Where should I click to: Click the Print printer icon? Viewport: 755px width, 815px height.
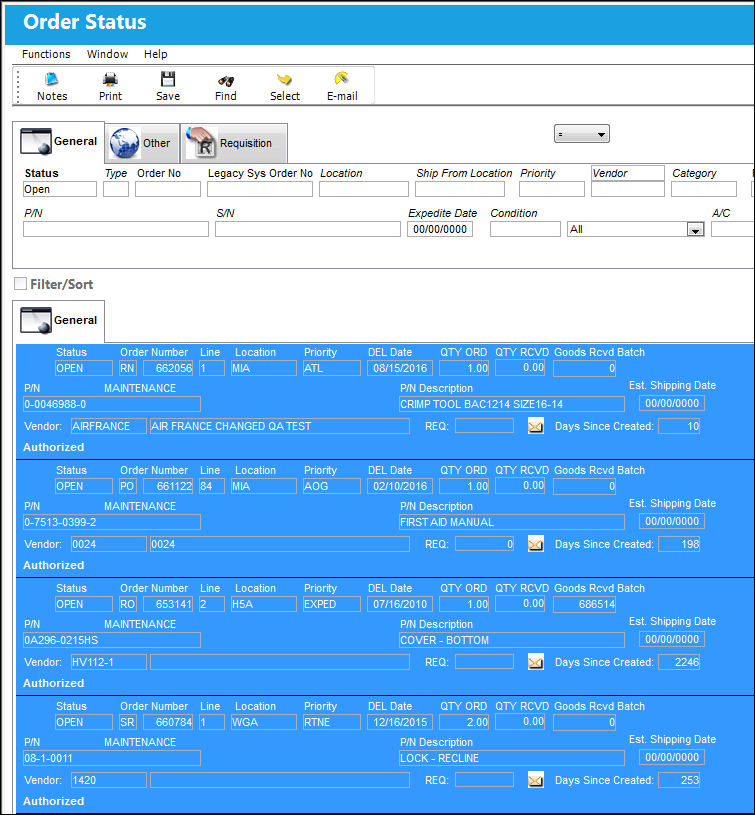point(110,80)
